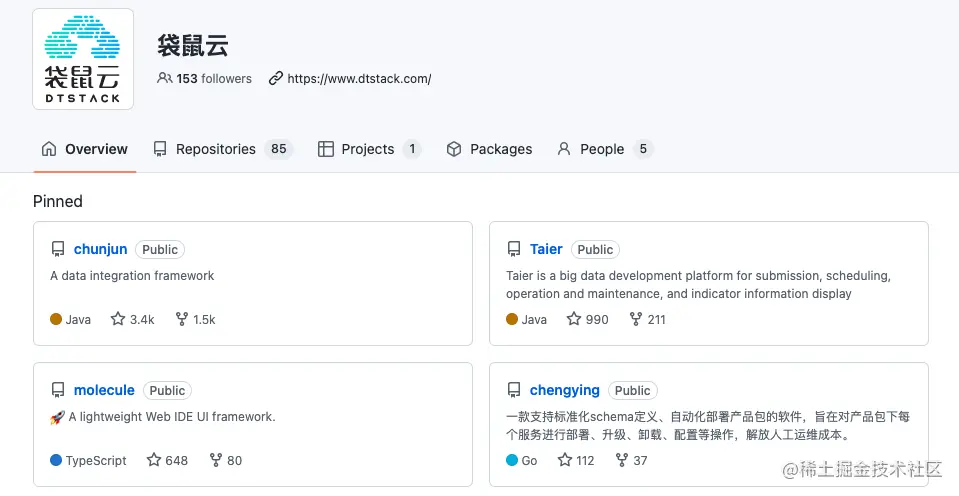View Taier's 211 forks
The image size is (959, 496).
648,319
